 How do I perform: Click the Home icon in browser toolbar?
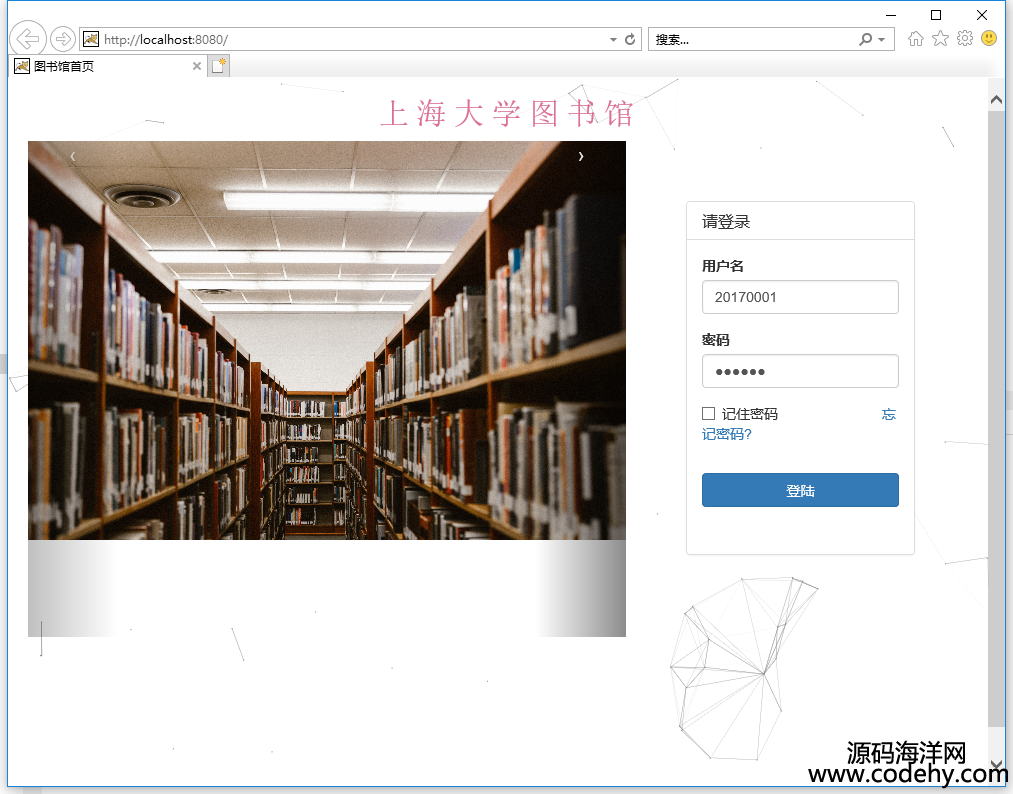[x=915, y=39]
